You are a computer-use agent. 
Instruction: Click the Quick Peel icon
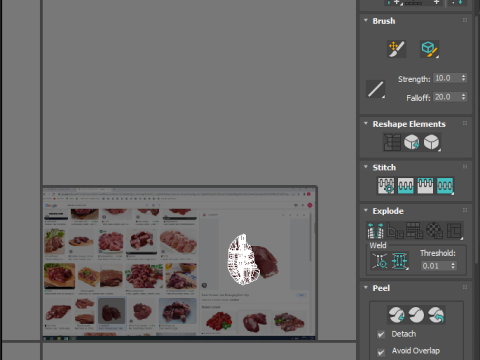pos(396,315)
